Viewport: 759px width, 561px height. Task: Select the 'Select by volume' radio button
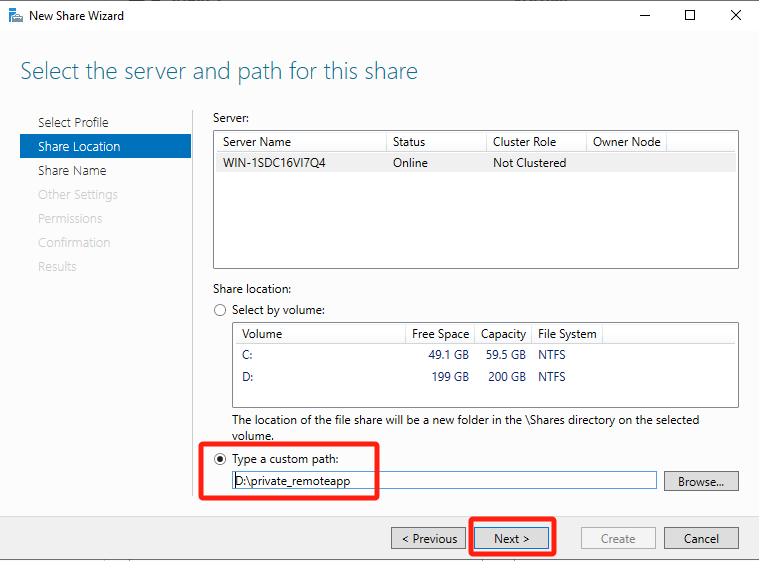coord(220,310)
